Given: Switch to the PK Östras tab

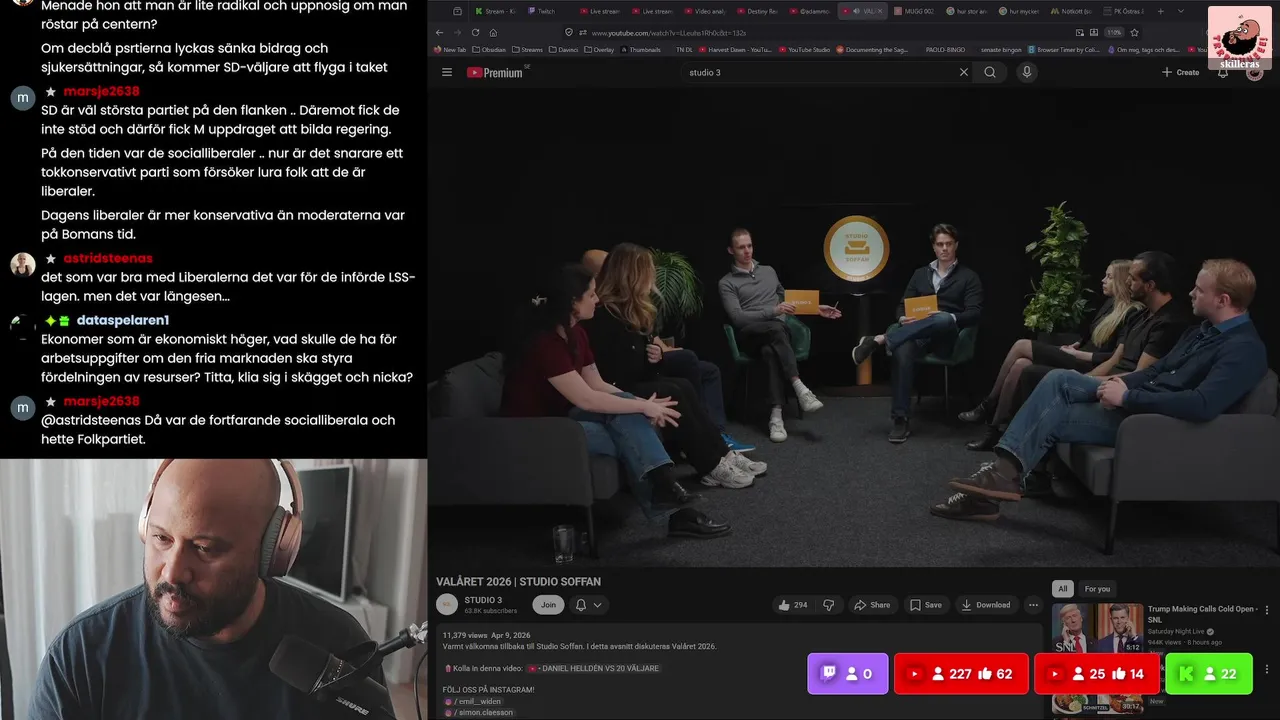Looking at the screenshot, I should [1124, 11].
